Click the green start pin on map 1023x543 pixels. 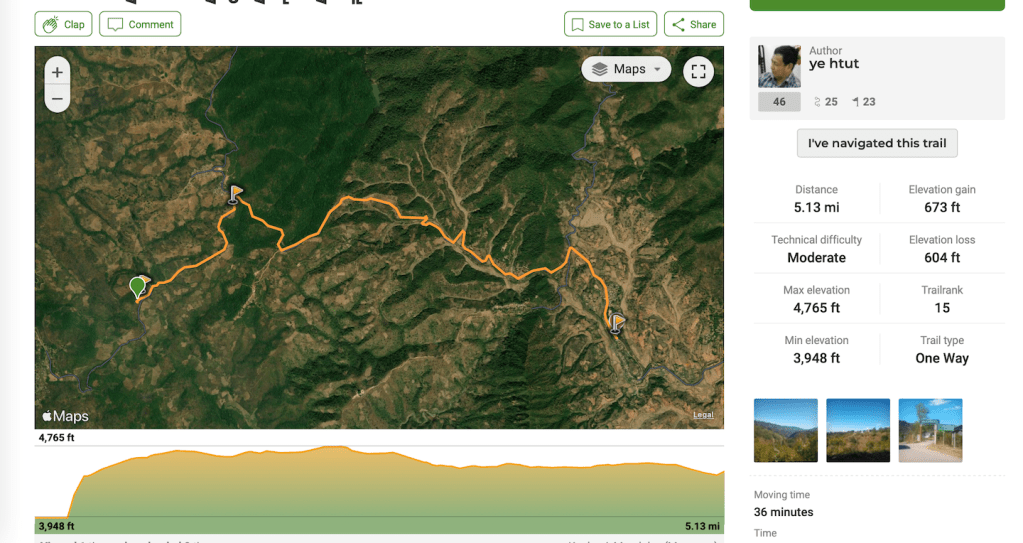[138, 288]
